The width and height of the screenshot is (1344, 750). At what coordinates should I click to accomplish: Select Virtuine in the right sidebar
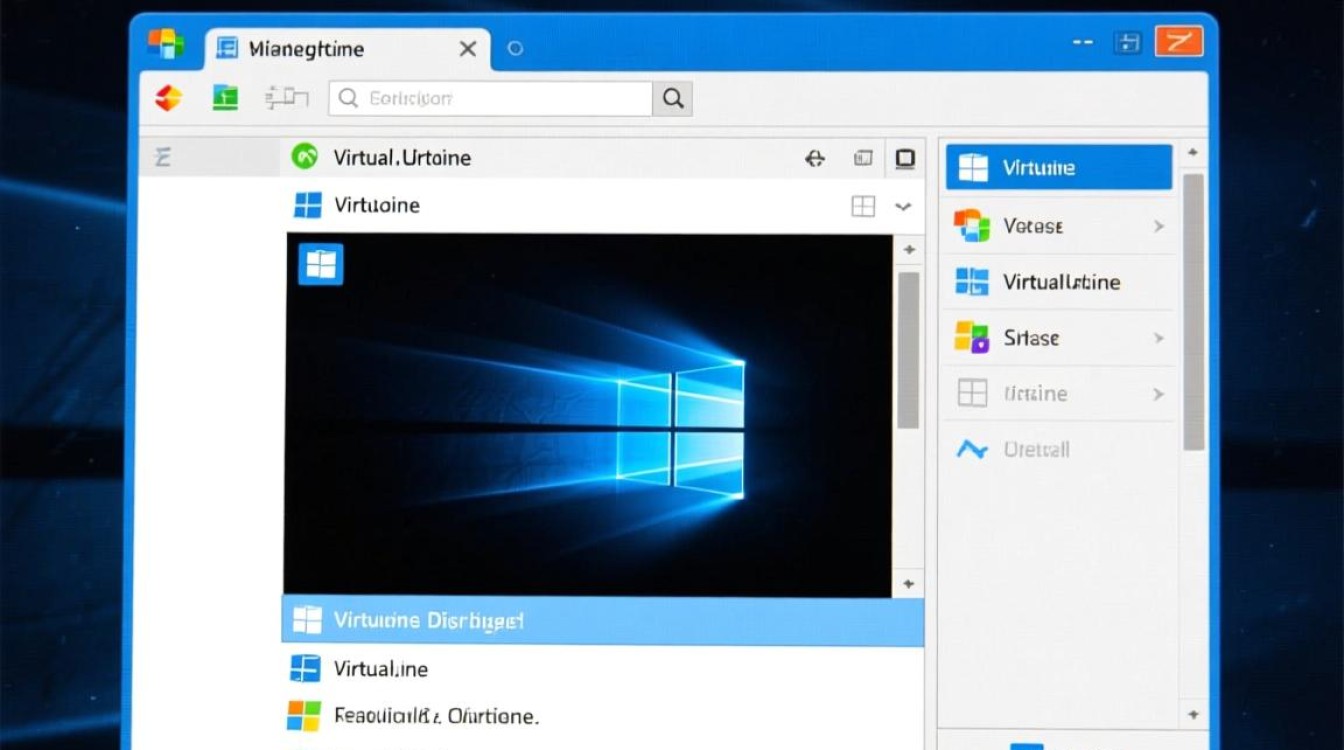1058,168
